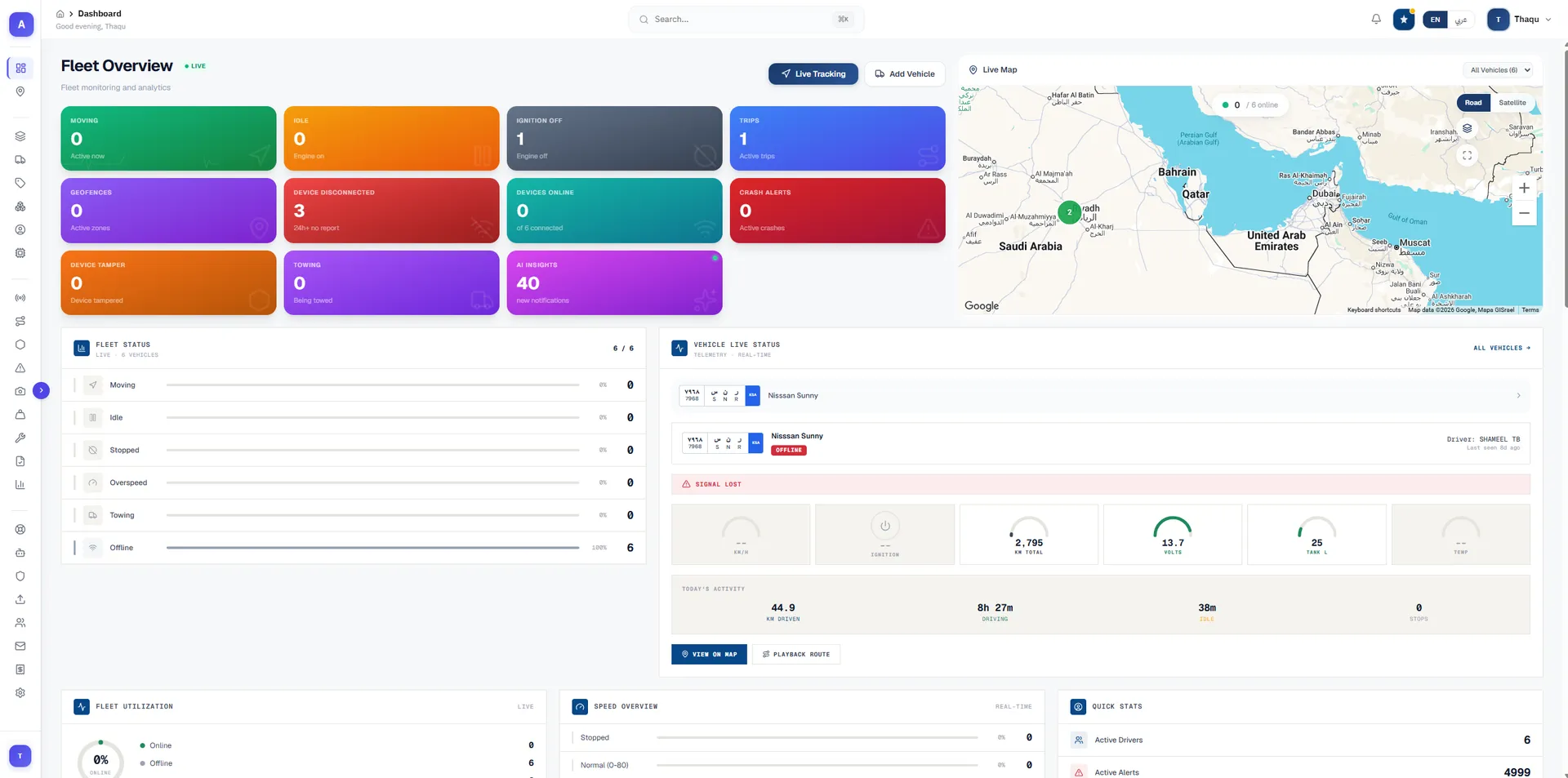
Task: Open the settings gear sidebar icon
Action: [20, 692]
